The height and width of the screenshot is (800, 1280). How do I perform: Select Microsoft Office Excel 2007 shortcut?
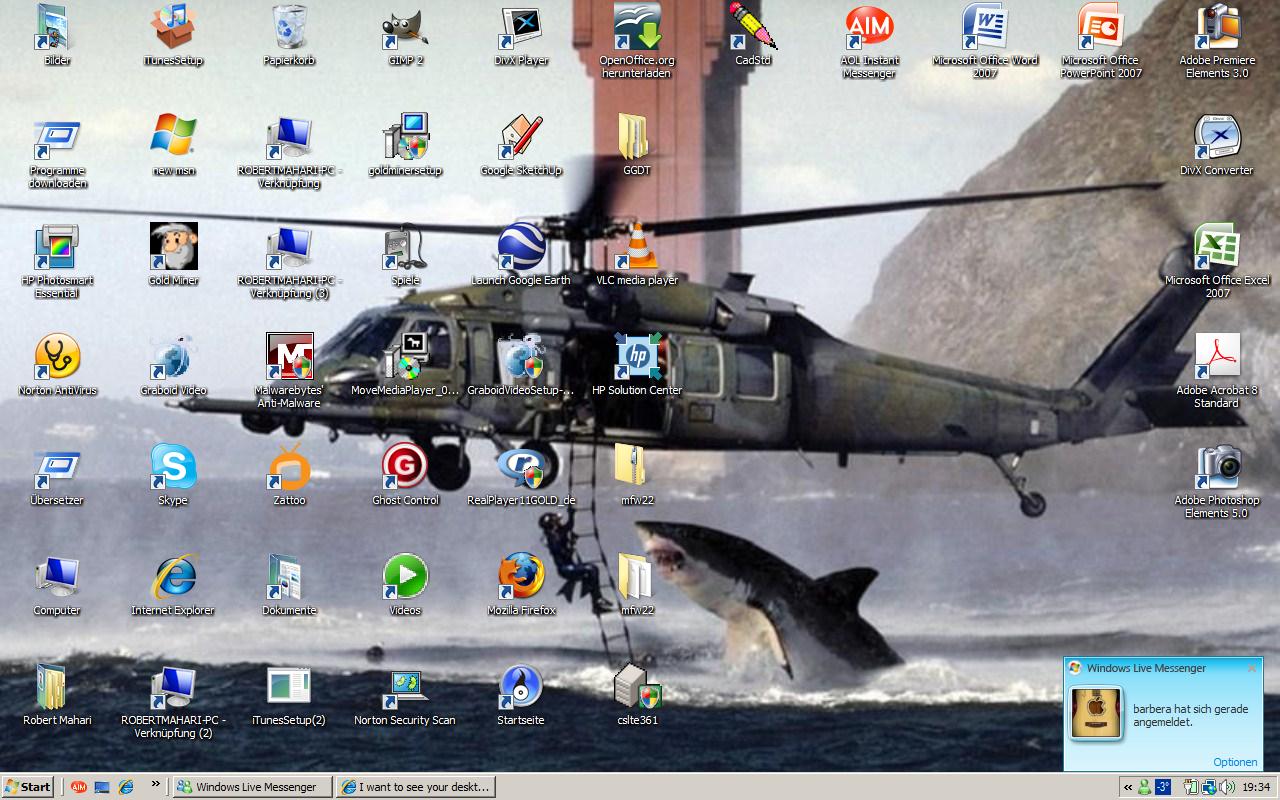[x=1217, y=248]
